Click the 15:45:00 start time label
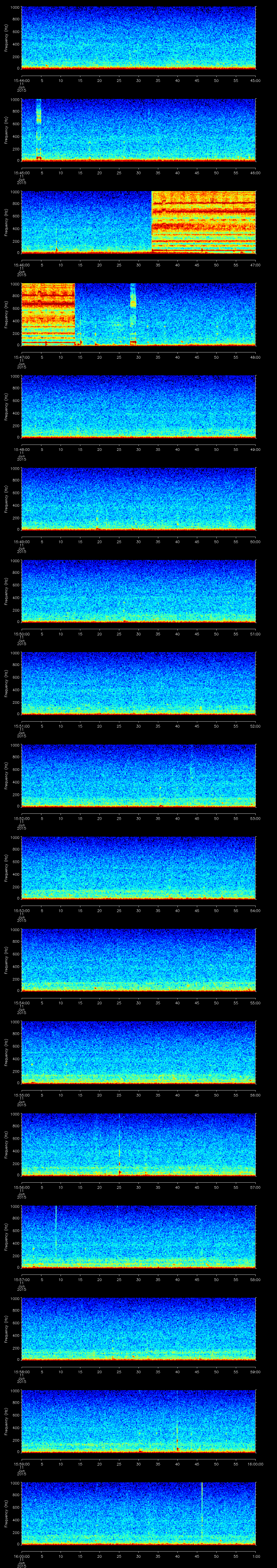 21,173
